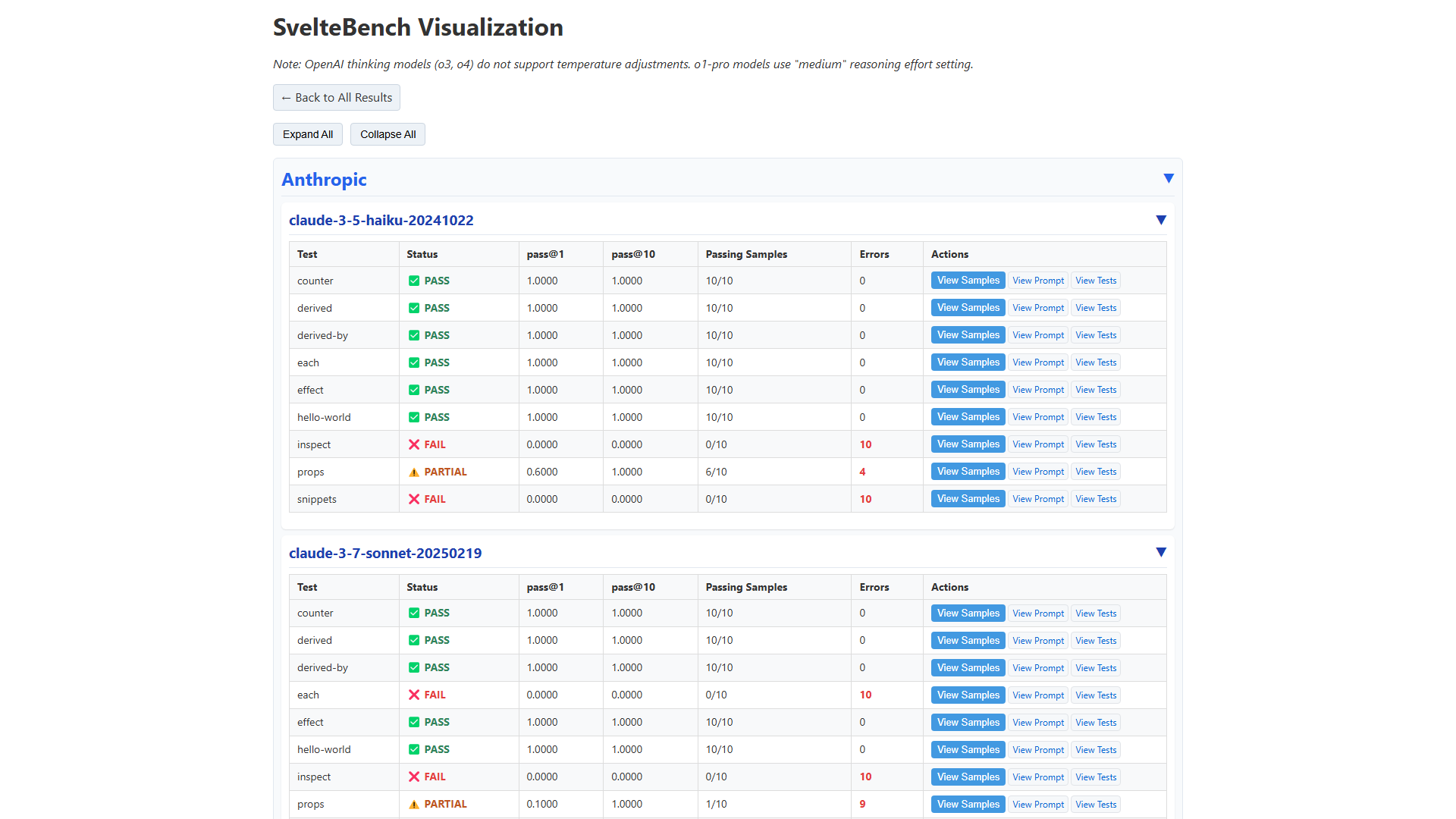The height and width of the screenshot is (819, 1456).
Task: Select 6/10 passing samples in haiku props row
Action: click(716, 472)
